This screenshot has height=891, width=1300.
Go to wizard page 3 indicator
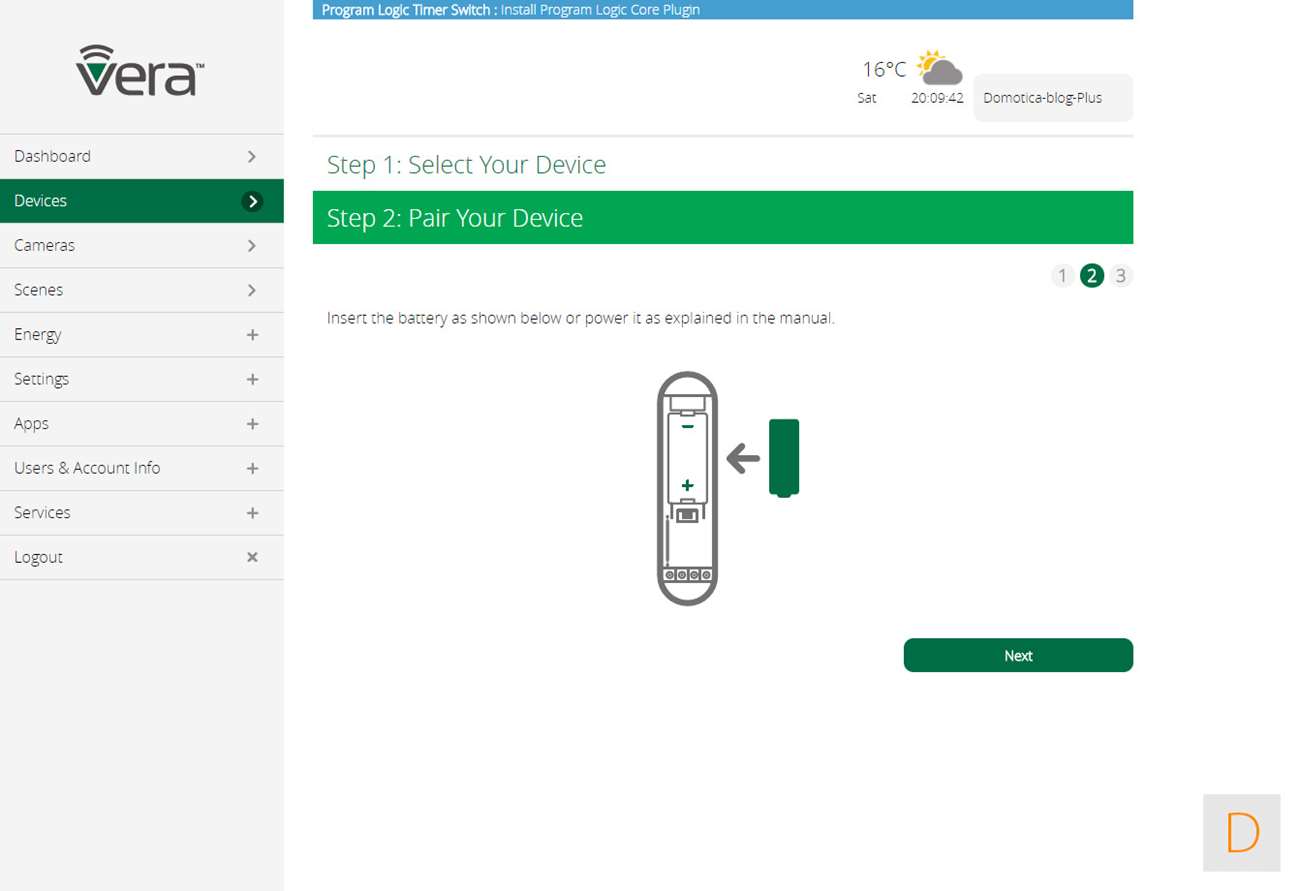1120,276
